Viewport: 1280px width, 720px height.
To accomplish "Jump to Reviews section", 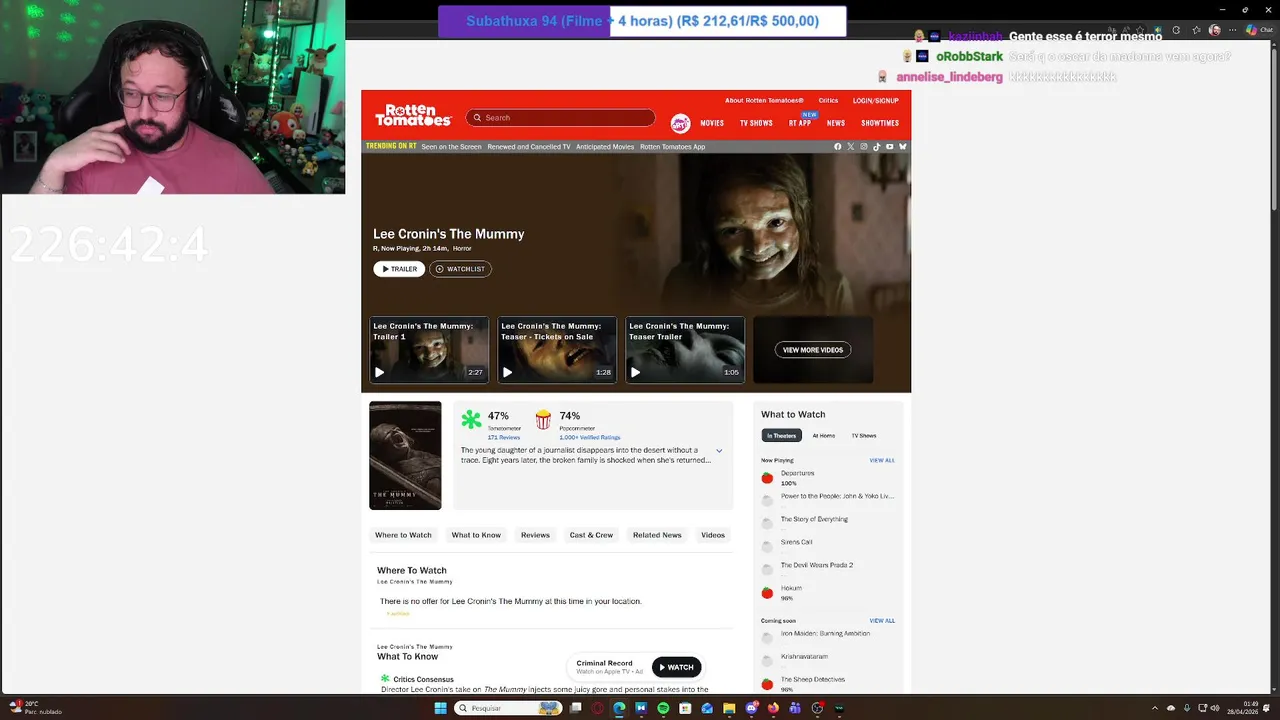I will click(535, 535).
